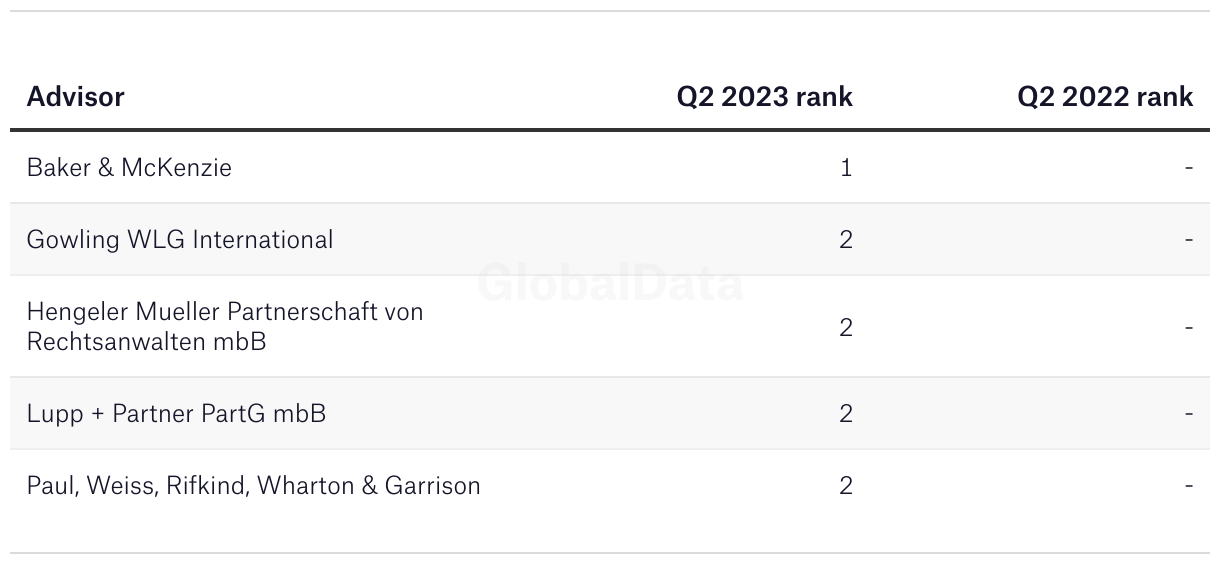
Task: Click the GlobalData watermark in the table
Action: click(610, 283)
